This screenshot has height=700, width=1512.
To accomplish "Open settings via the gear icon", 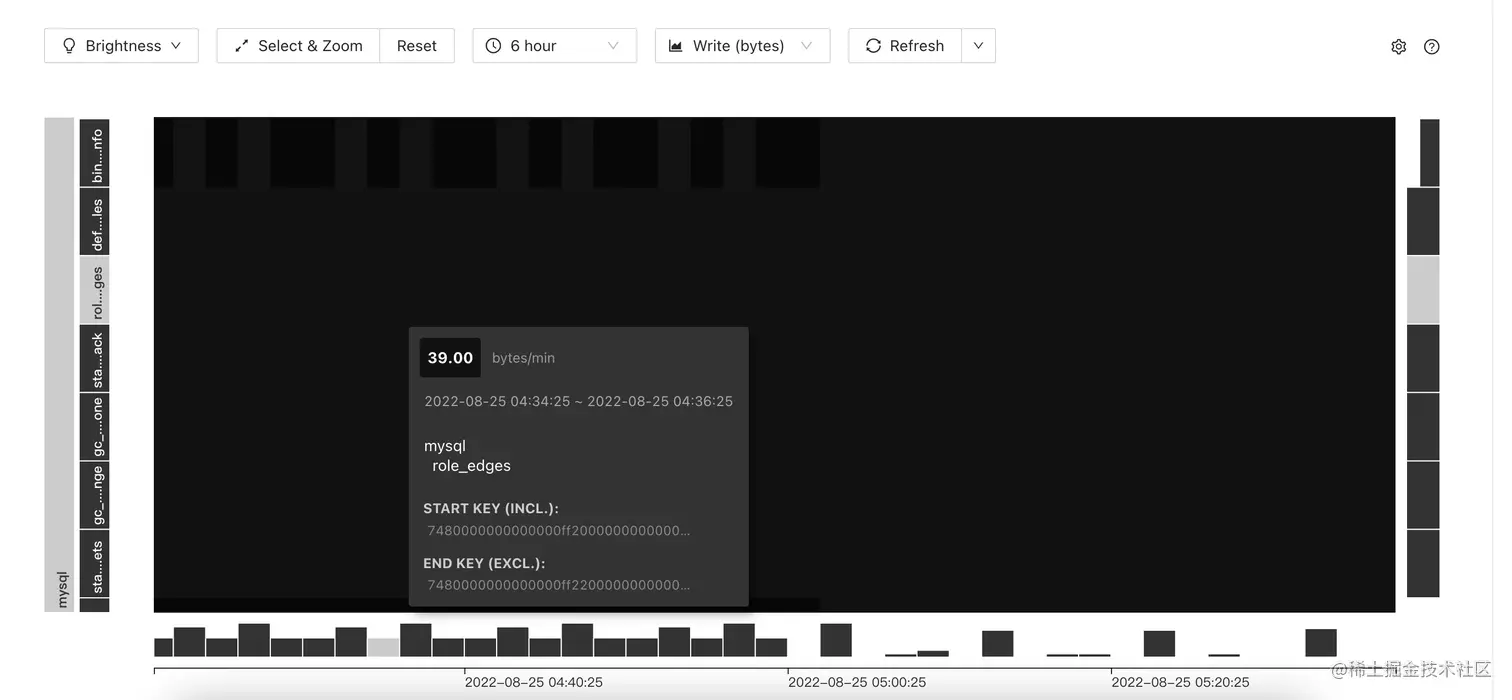I will point(1399,46).
